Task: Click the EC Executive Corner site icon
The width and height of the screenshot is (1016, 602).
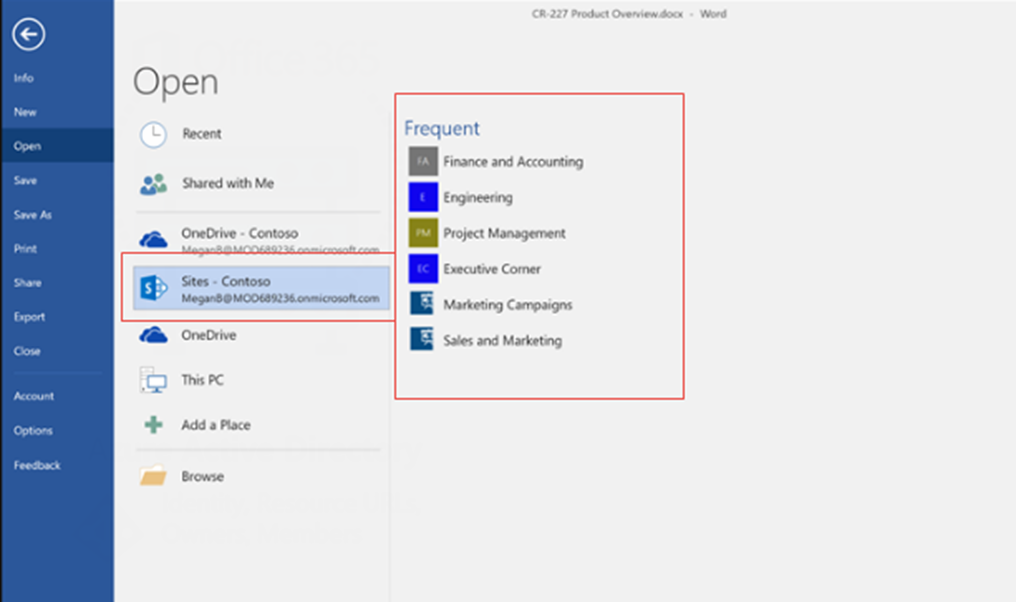Action: (423, 269)
